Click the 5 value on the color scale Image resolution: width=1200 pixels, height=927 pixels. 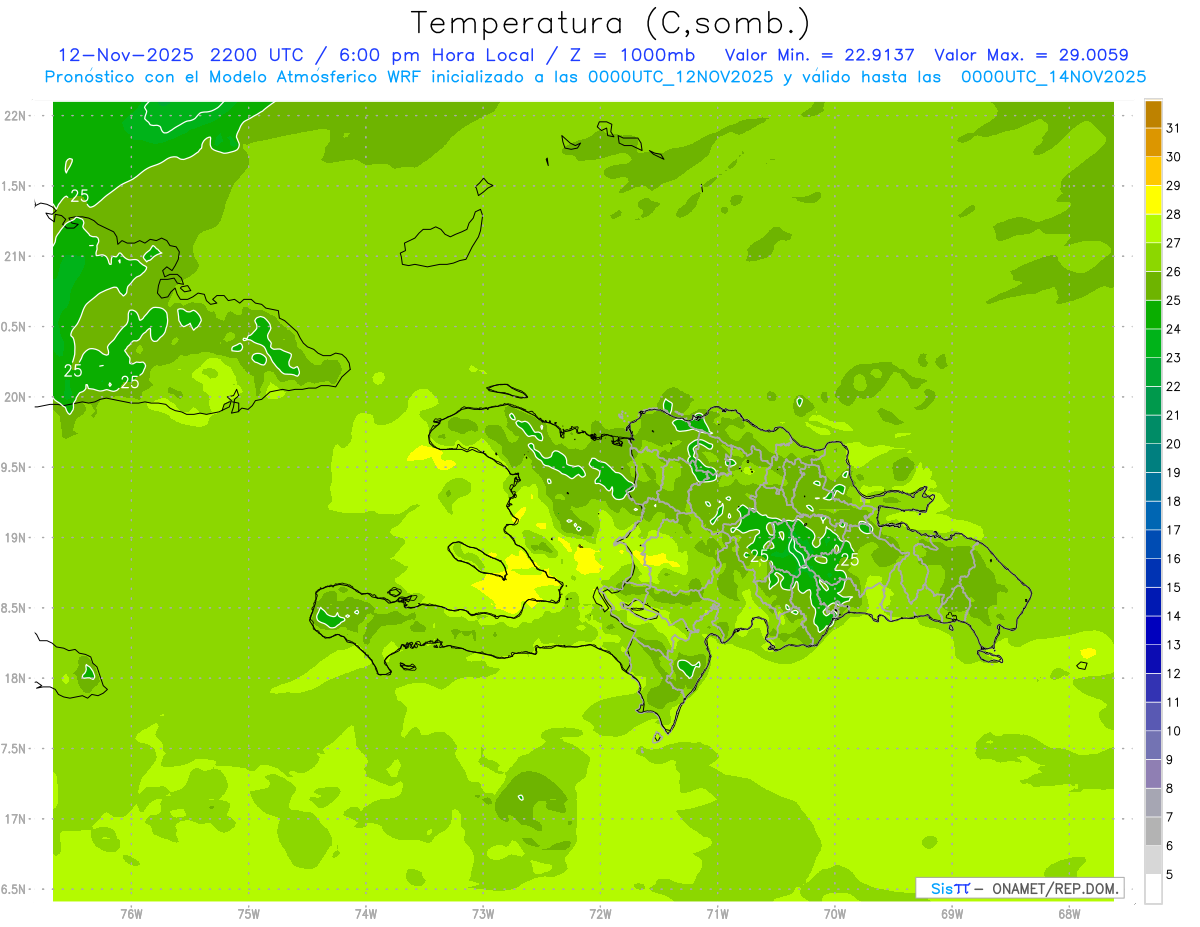tap(1170, 875)
